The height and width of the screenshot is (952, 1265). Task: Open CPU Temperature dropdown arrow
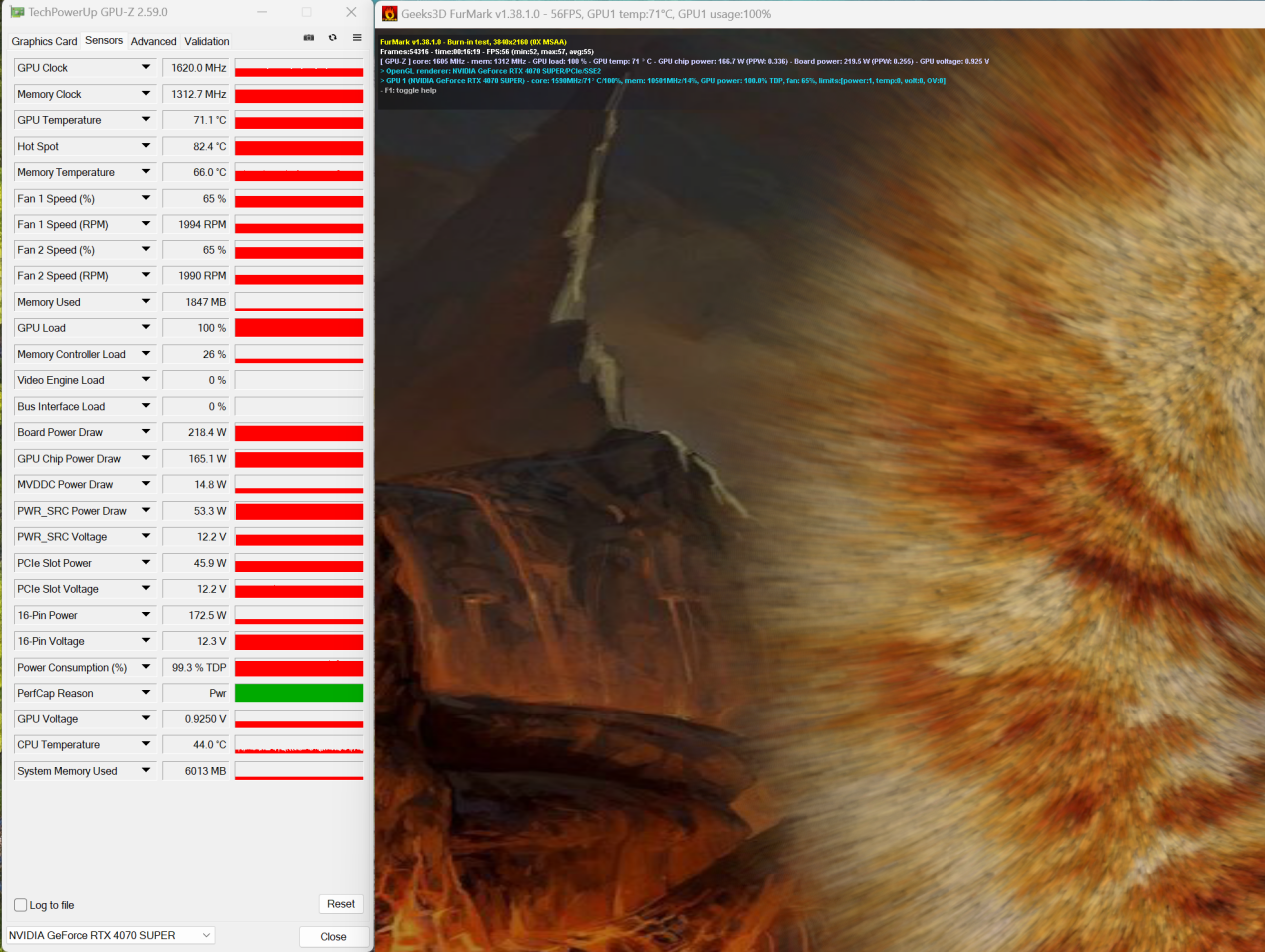(146, 745)
